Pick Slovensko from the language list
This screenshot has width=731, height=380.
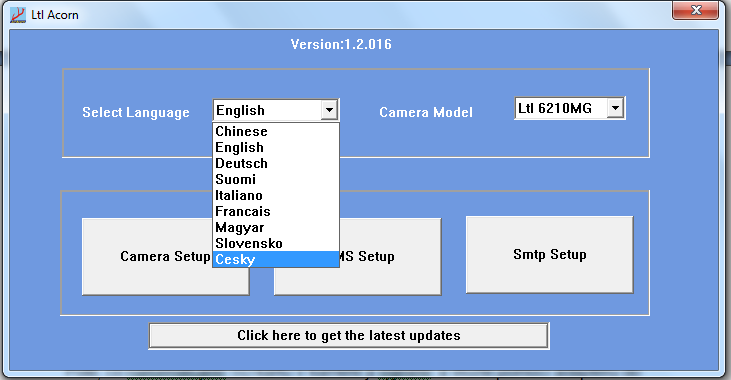[276, 243]
